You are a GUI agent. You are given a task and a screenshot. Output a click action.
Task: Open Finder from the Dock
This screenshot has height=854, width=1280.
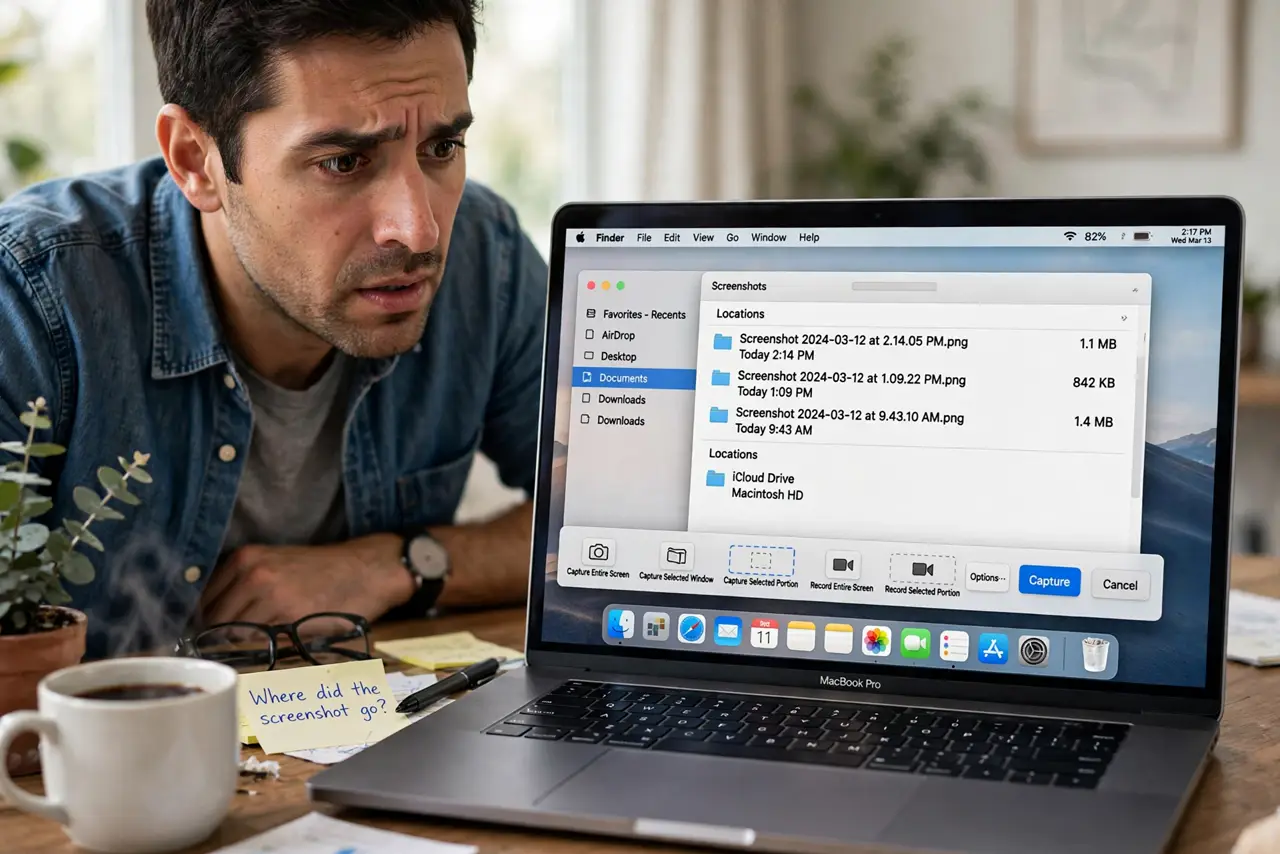pos(621,625)
